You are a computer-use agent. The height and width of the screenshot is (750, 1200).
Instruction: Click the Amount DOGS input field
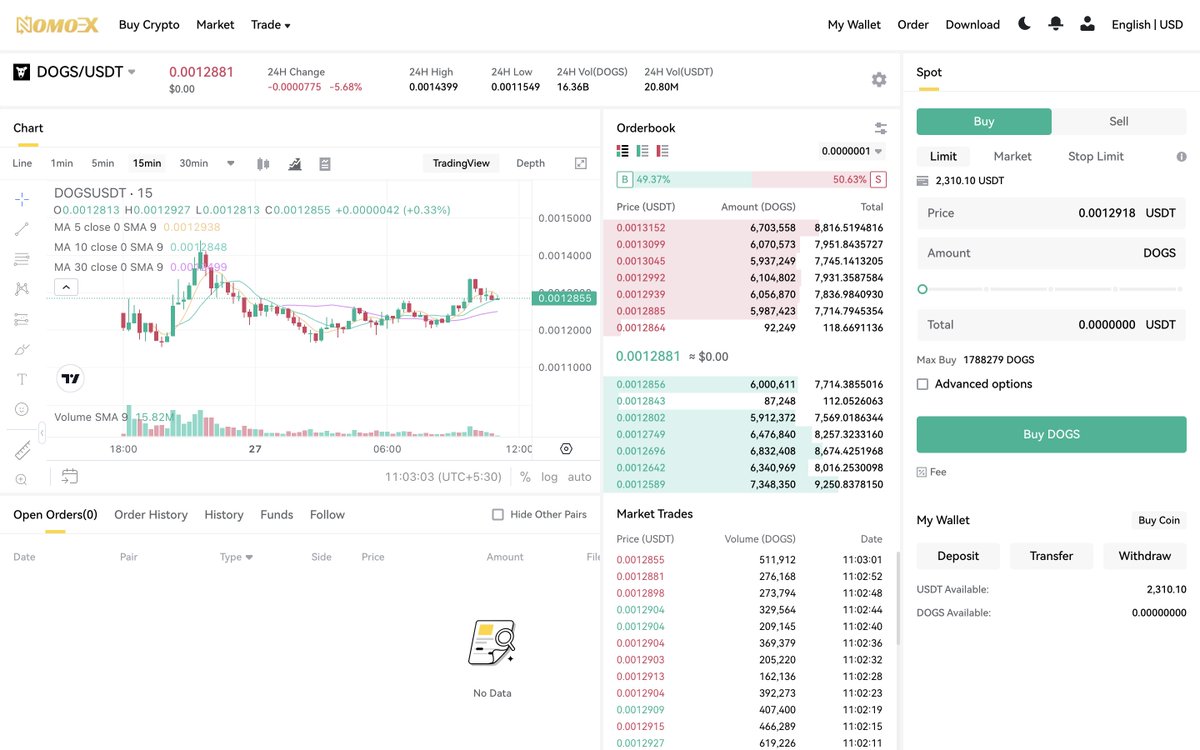[x=1051, y=253]
